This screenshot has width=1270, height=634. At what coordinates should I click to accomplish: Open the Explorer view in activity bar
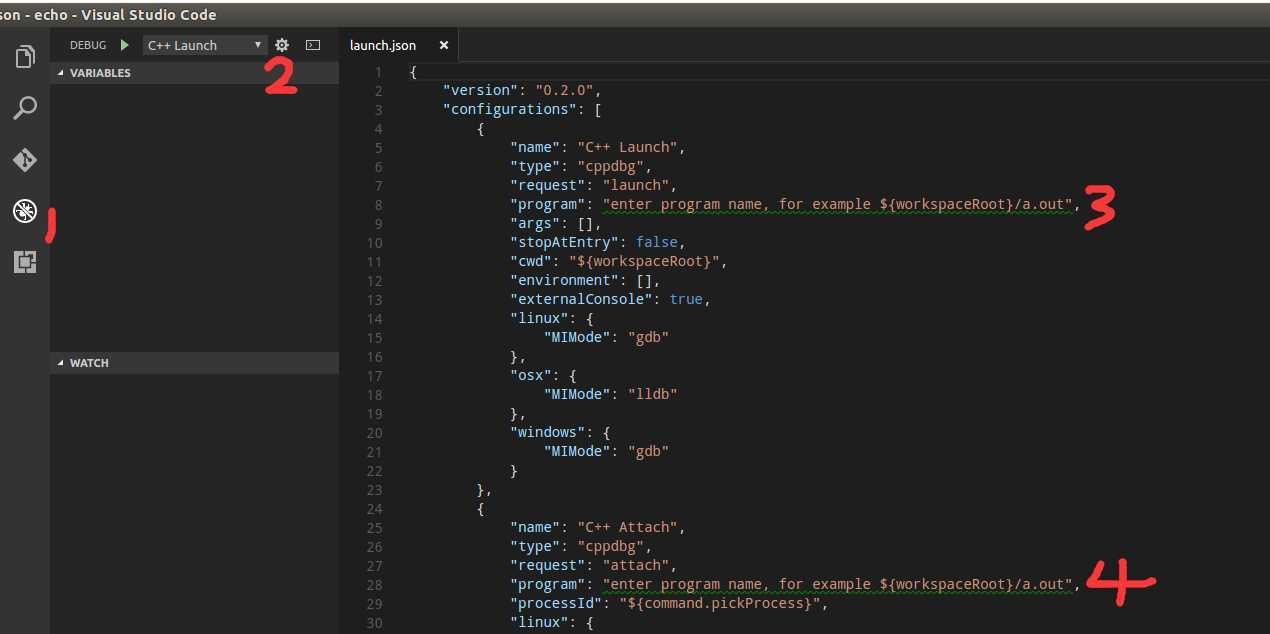point(25,56)
